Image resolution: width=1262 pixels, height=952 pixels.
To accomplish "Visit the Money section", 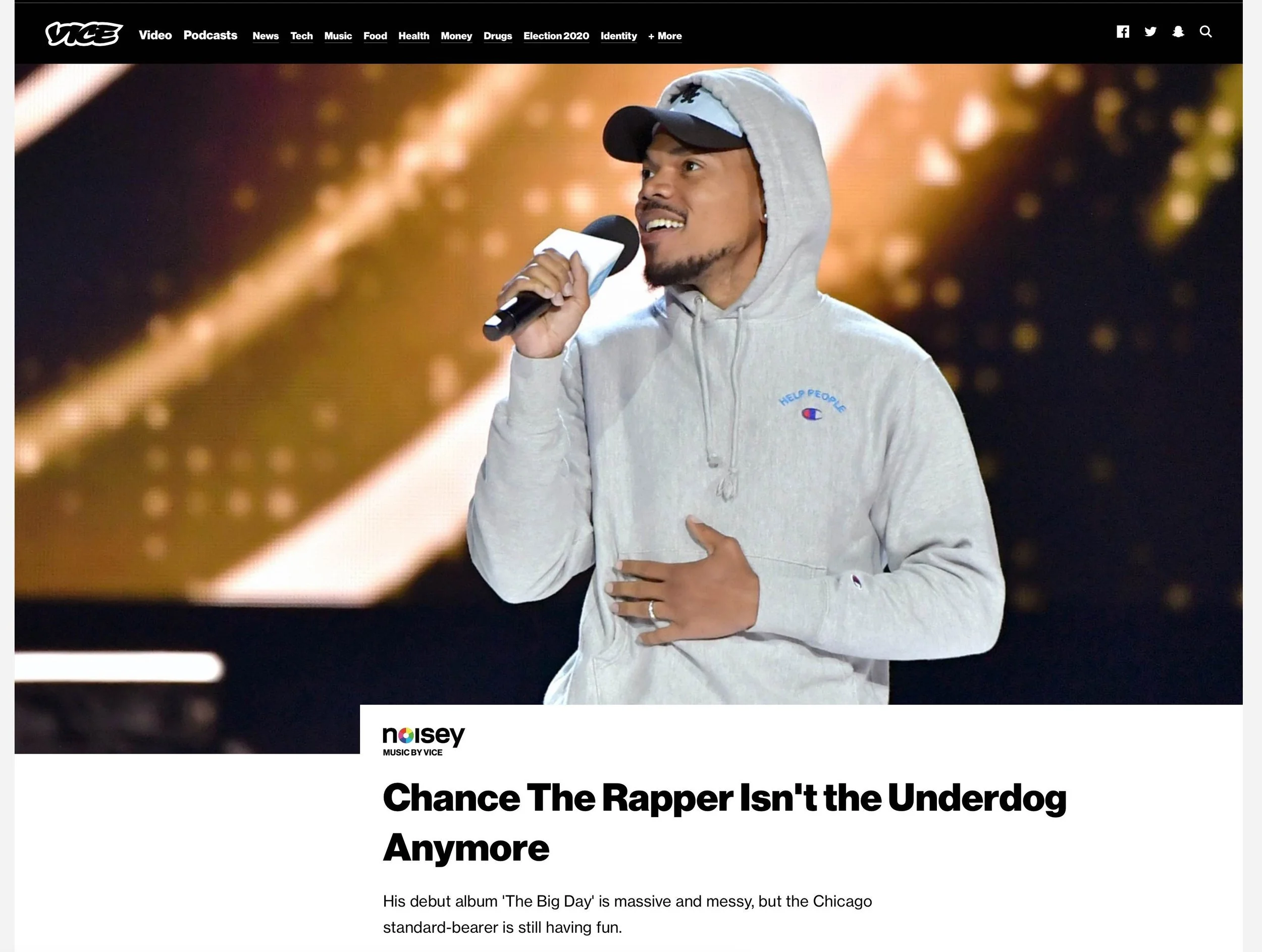I will (x=456, y=36).
